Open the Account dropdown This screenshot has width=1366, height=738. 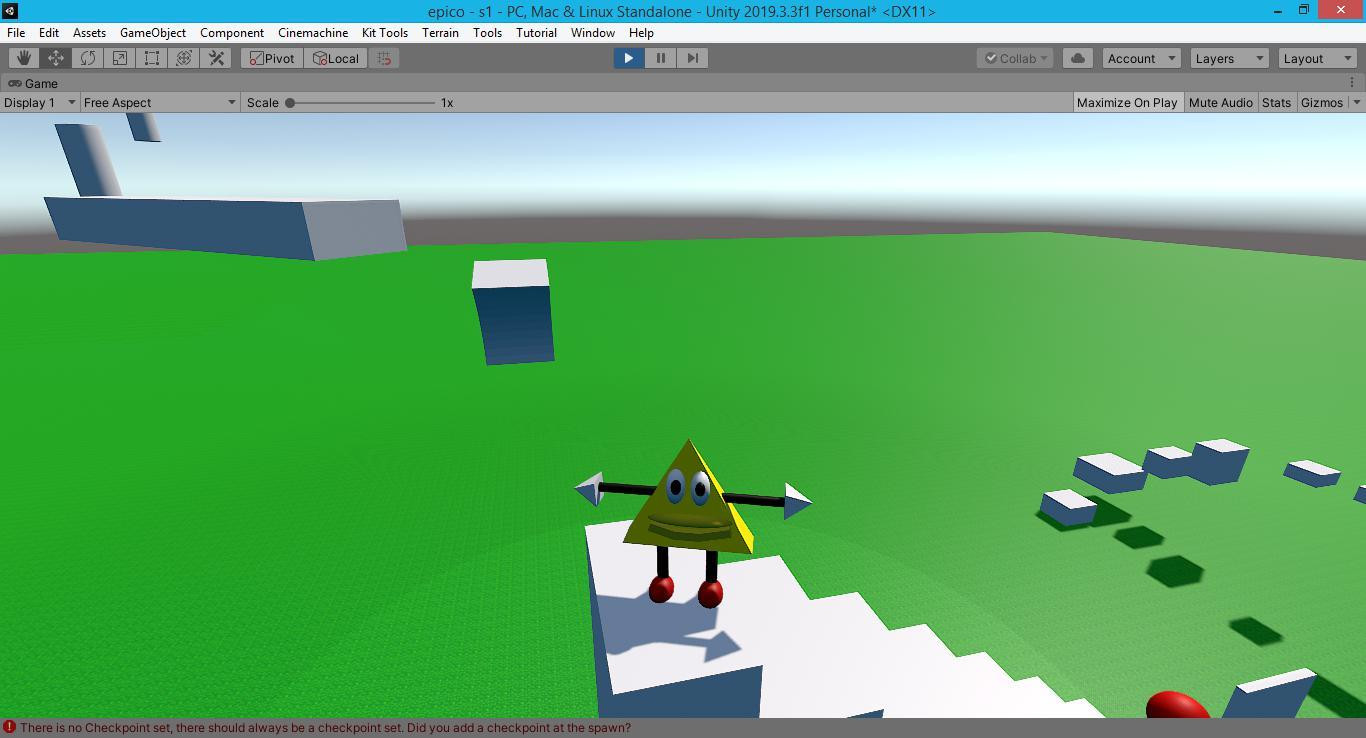[1142, 58]
